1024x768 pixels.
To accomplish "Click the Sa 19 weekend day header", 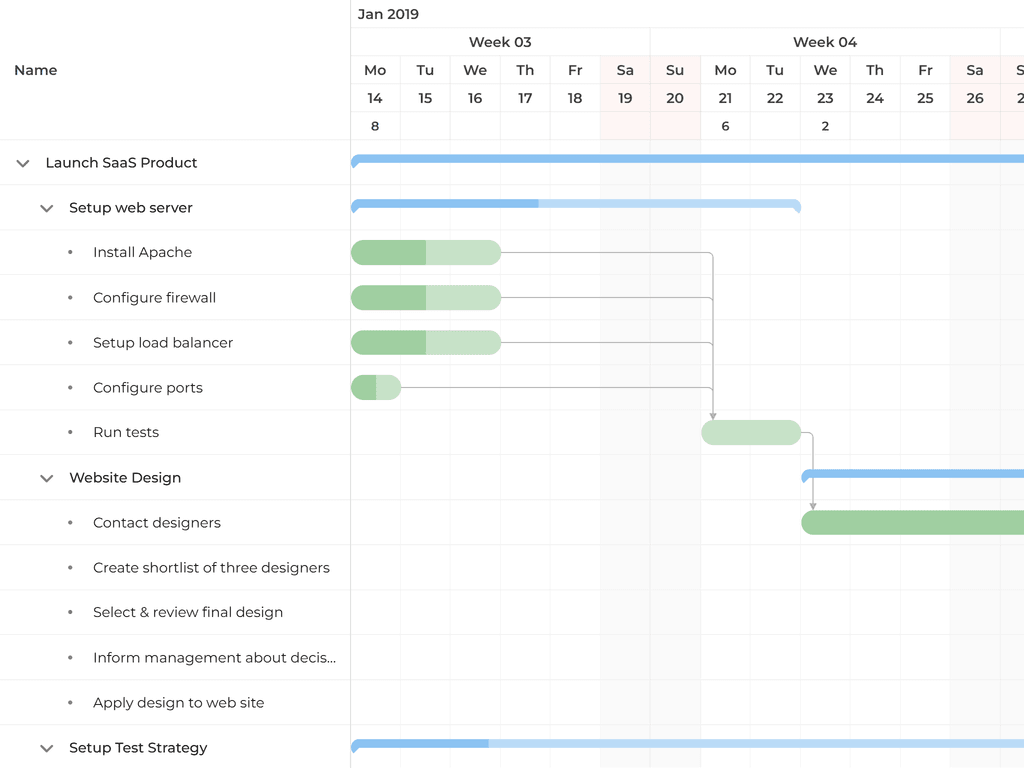I will 625,70.
